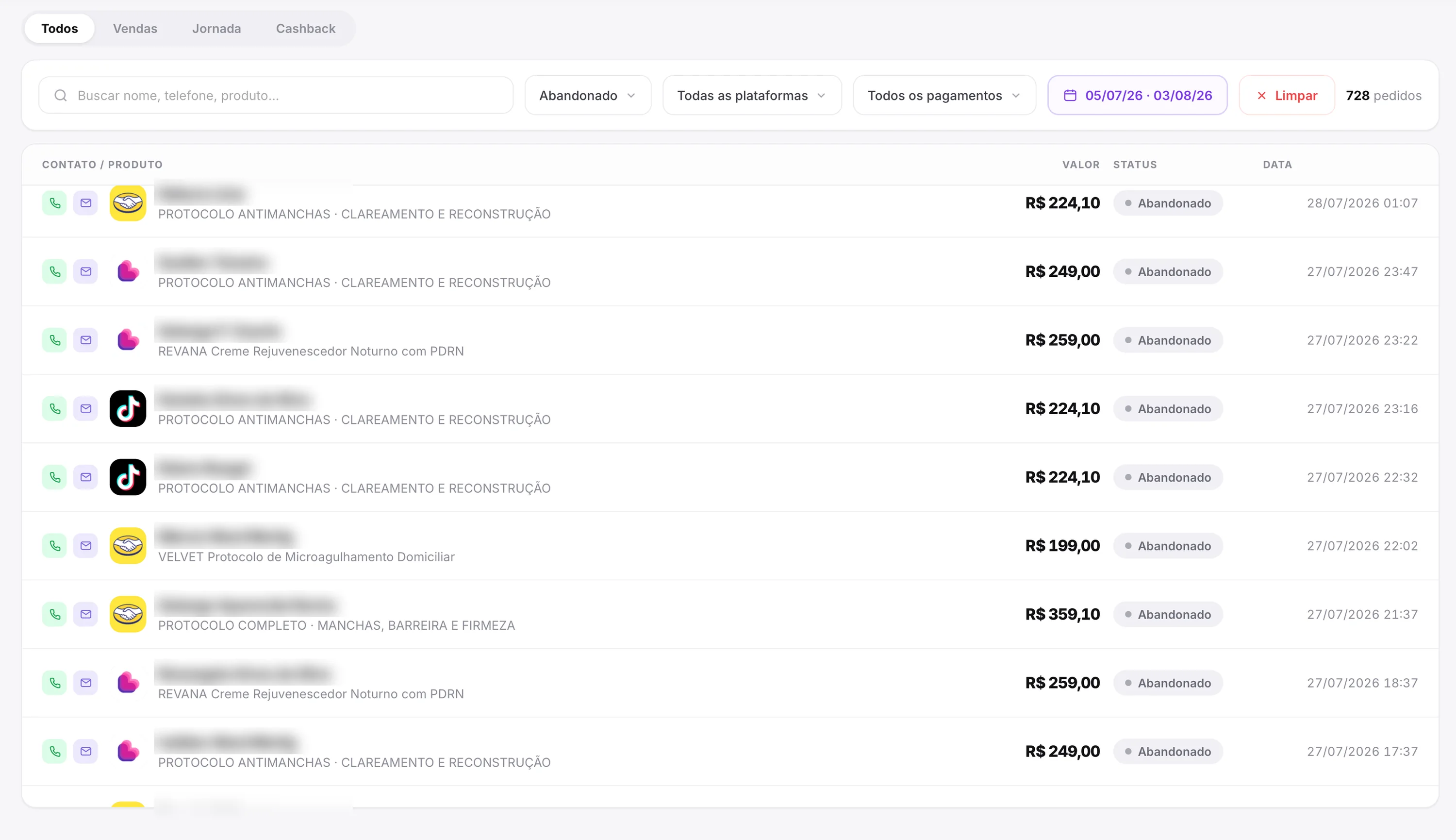1456x840 pixels.
Task: Click calendar icon in date range filter
Action: 1070,95
